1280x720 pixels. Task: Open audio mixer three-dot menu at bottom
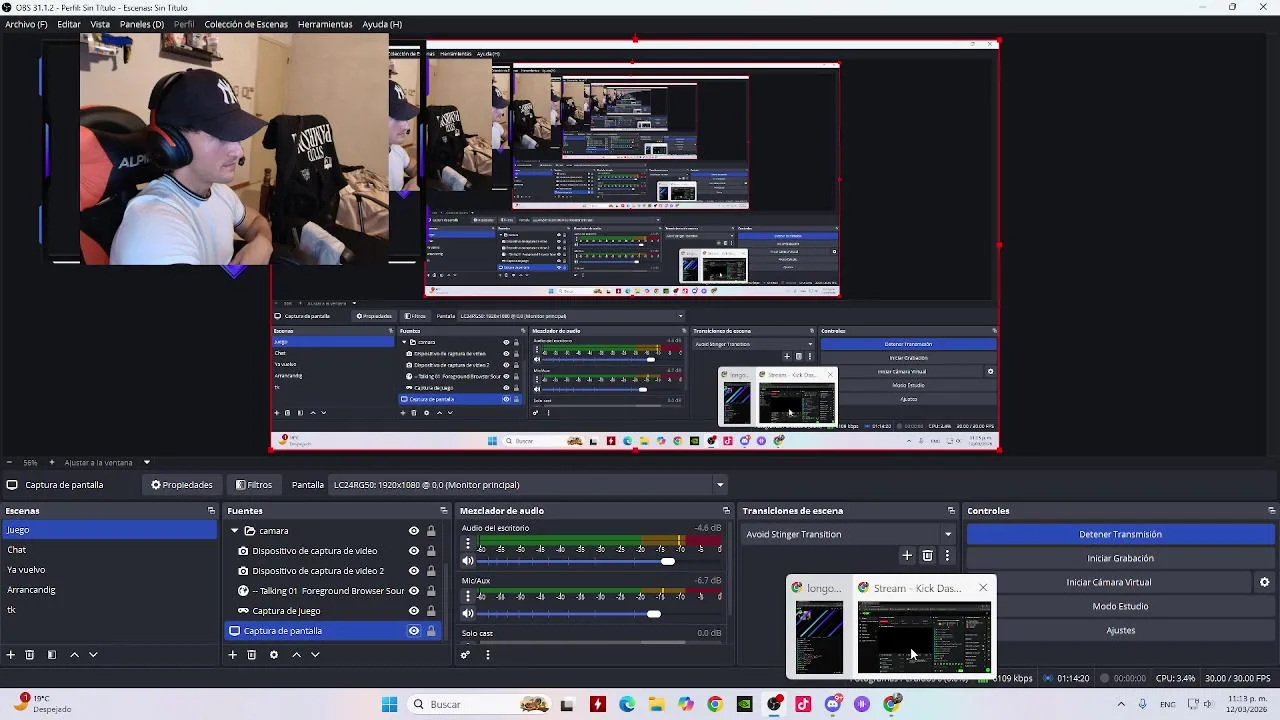[488, 655]
